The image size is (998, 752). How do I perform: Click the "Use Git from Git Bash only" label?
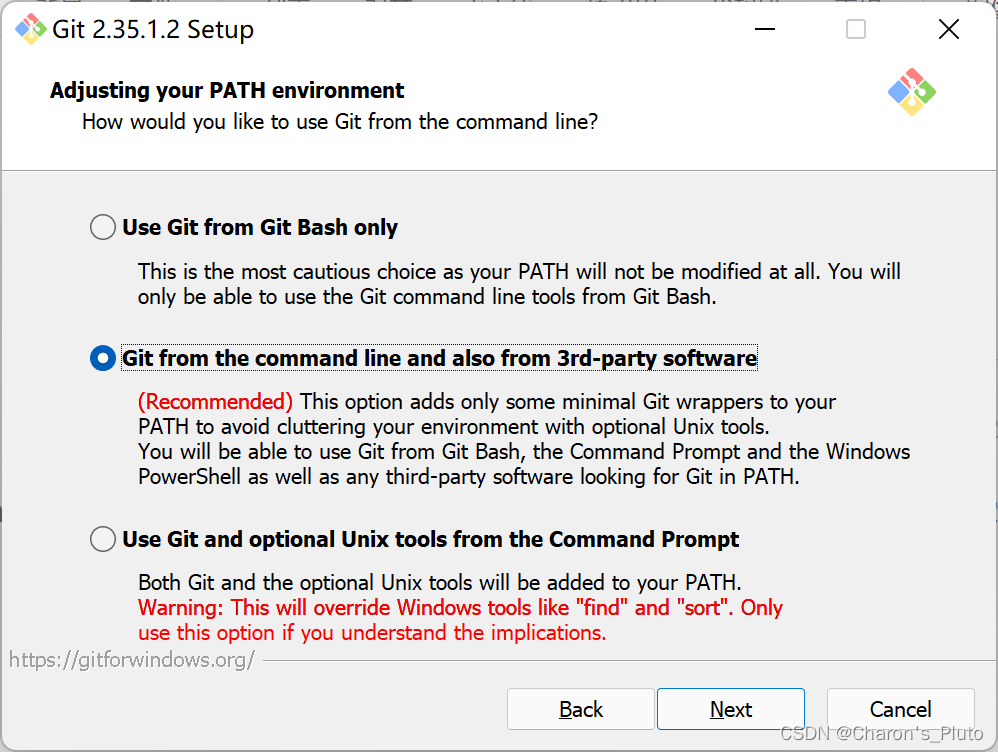coord(260,228)
